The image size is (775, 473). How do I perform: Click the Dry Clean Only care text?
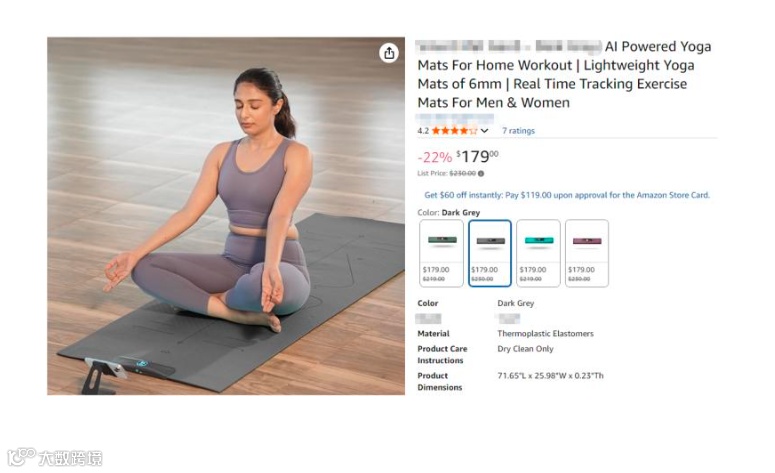525,349
